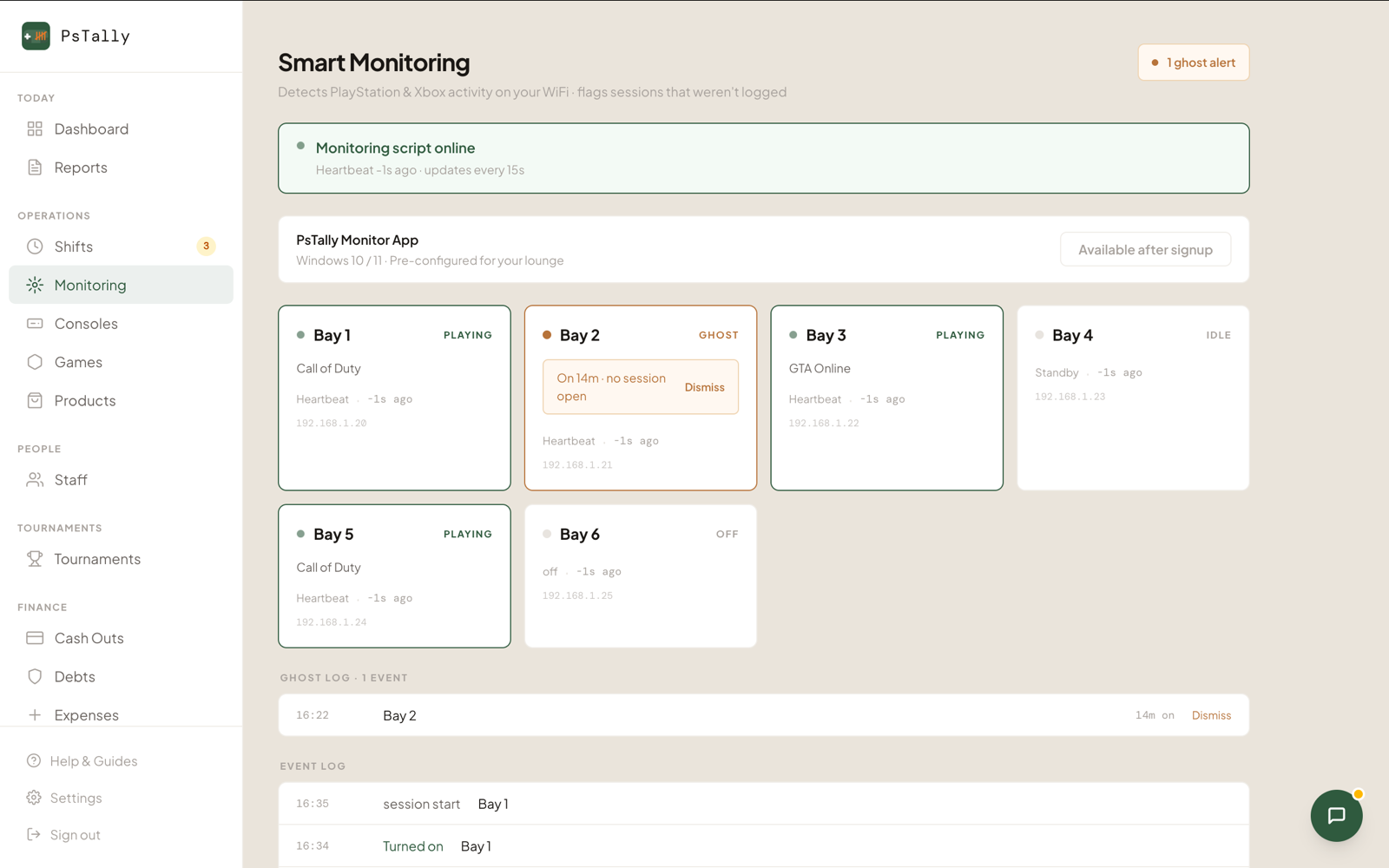
Task: Dismiss the Bay 2 ghost log entry
Action: click(x=1211, y=715)
